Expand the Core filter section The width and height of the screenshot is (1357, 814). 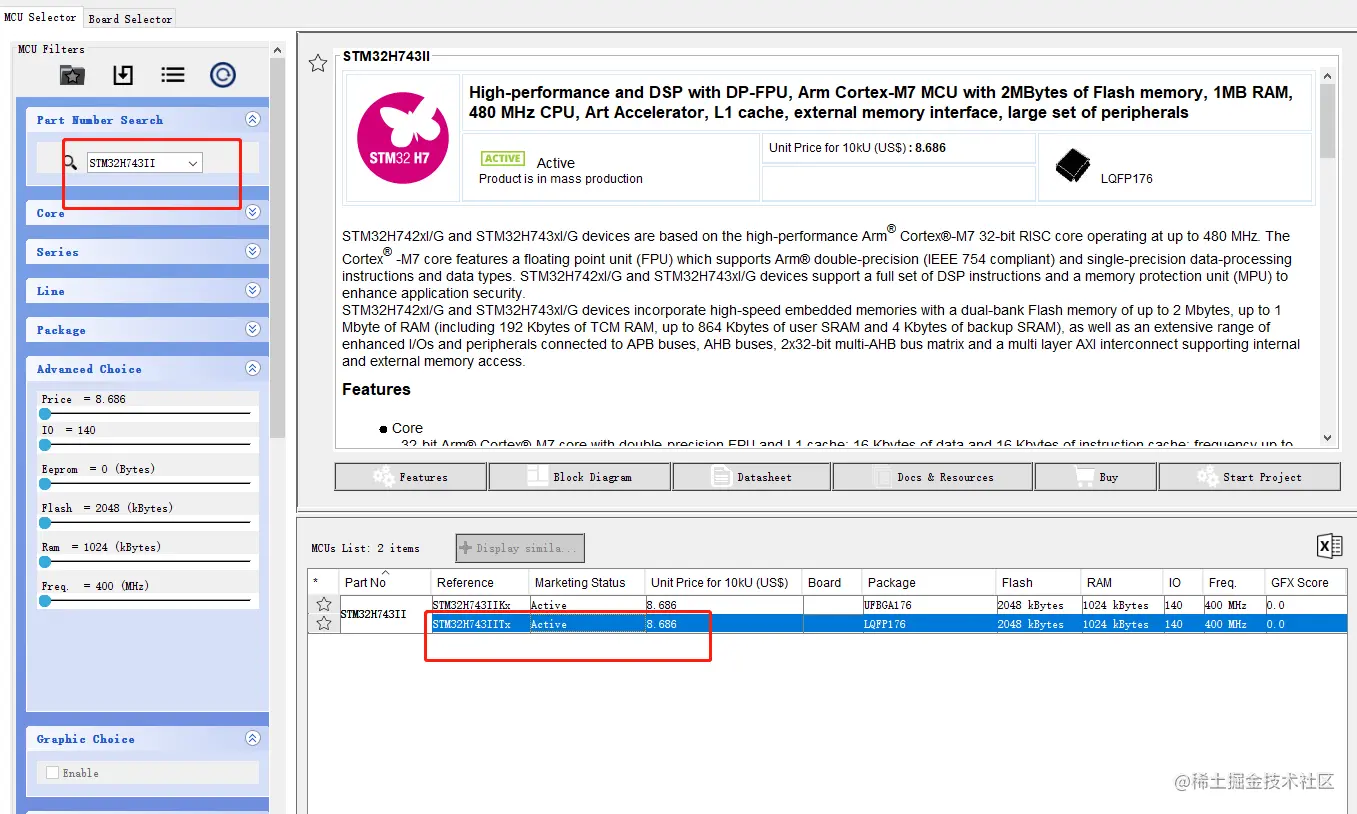252,212
